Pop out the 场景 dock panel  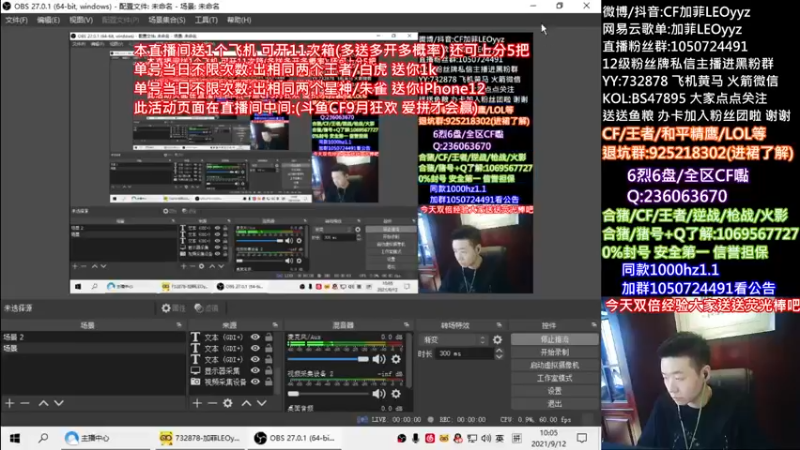[x=179, y=324]
